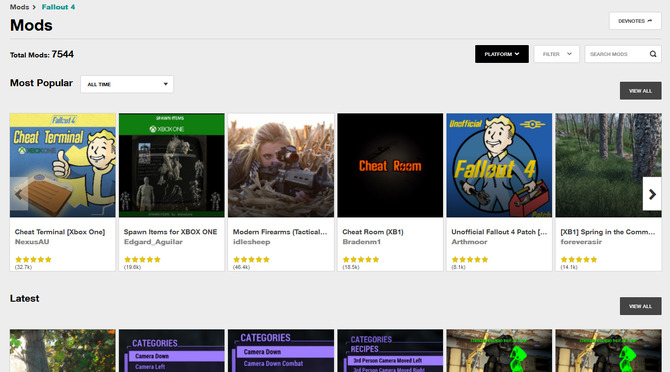Screen dimensions: 670x372
Task: Click the (32.7k) rating count
Action: pyautogui.click(x=23, y=267)
